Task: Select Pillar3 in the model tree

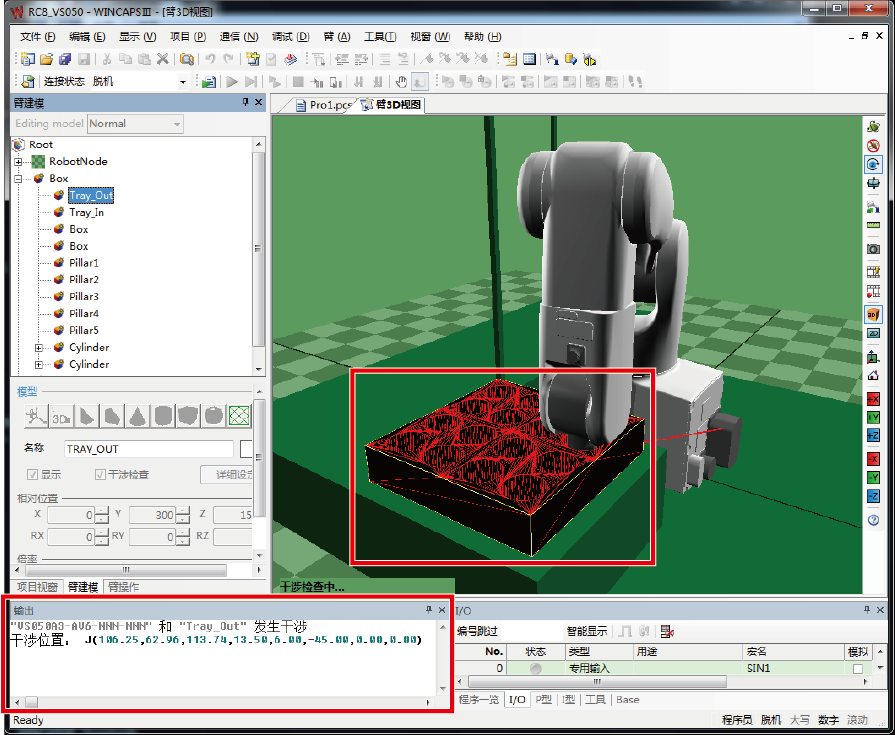Action: point(83,297)
